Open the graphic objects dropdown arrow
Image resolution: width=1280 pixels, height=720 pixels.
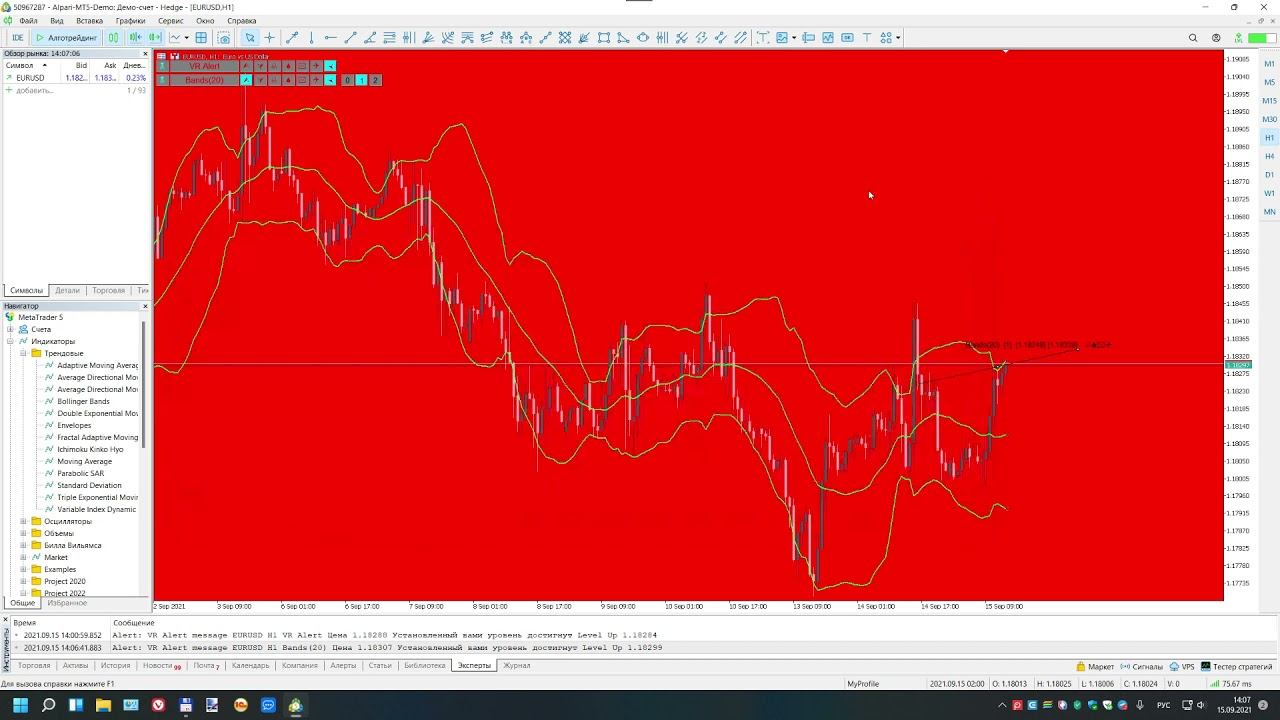pos(793,38)
